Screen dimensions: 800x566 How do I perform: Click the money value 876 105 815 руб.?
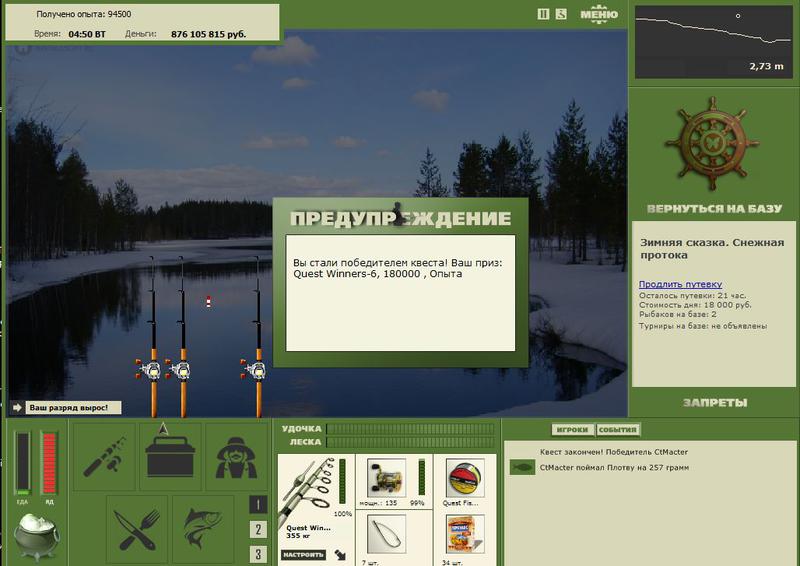(209, 34)
